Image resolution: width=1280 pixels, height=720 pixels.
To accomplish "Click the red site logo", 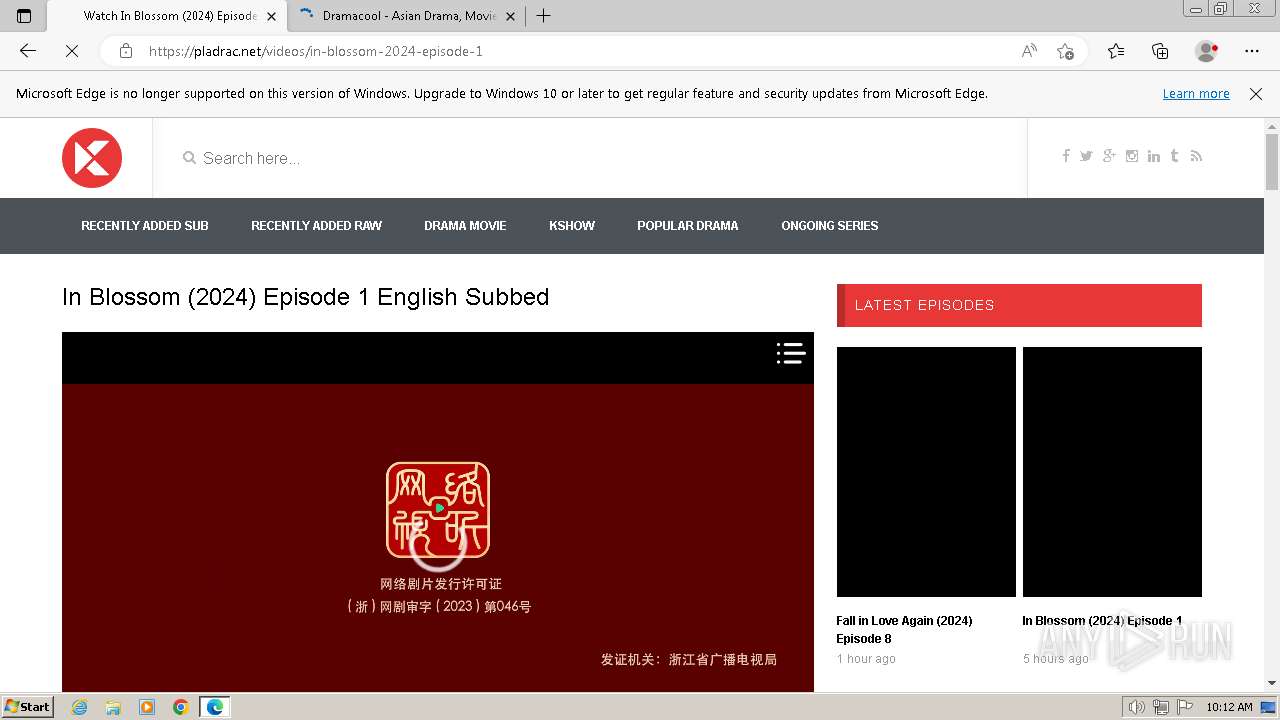I will point(92,158).
